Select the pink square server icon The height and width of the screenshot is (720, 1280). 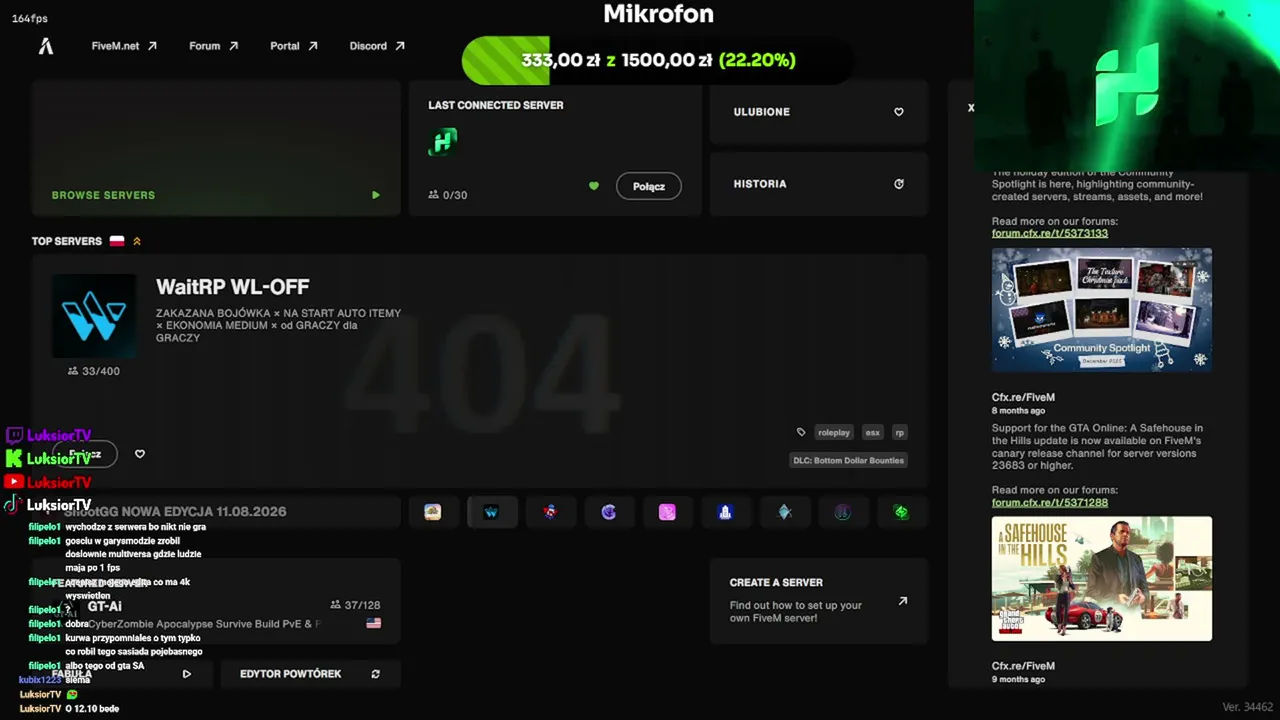[667, 512]
